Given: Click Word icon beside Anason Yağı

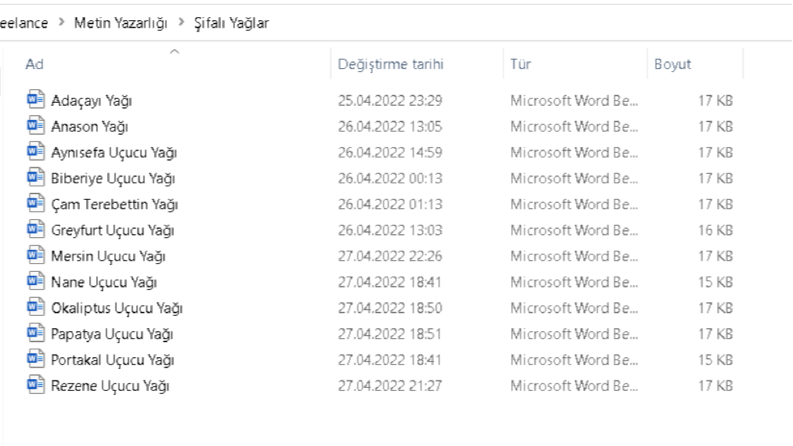Looking at the screenshot, I should [x=35, y=125].
